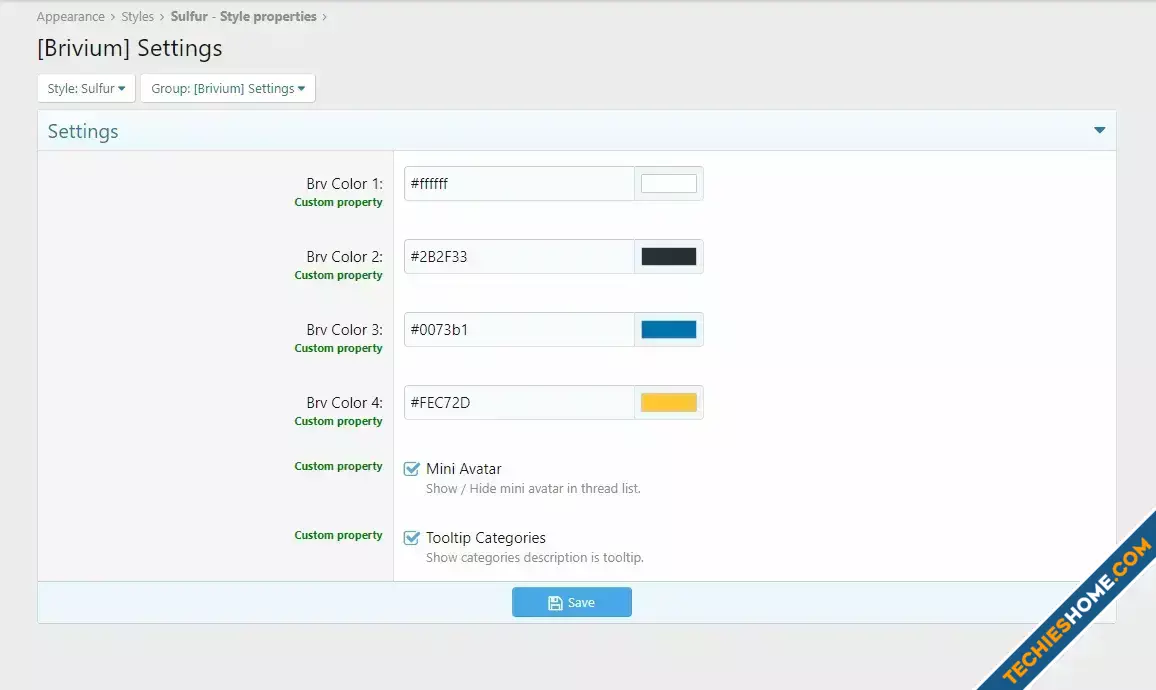Open the Group: [Brivium] Settings dropdown

(x=228, y=88)
